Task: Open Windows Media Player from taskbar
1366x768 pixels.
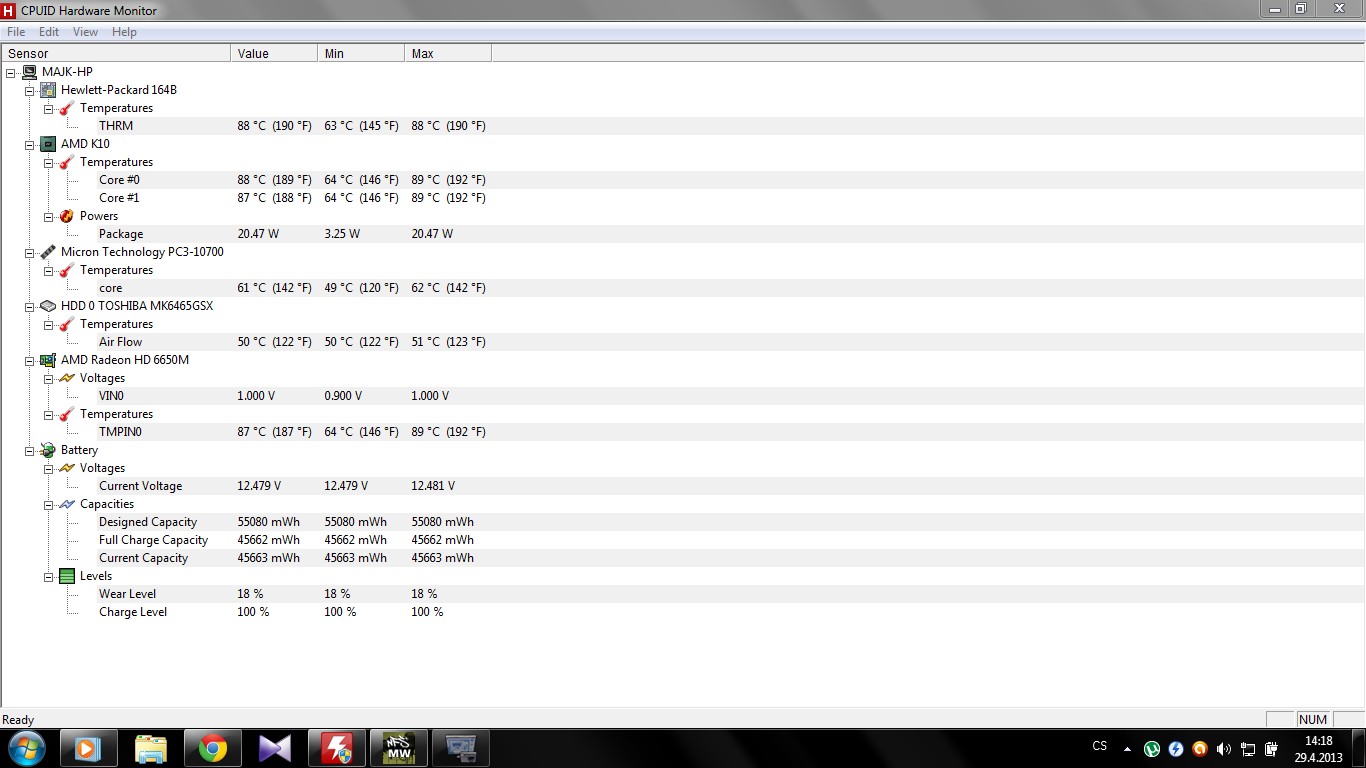Action: (88, 748)
